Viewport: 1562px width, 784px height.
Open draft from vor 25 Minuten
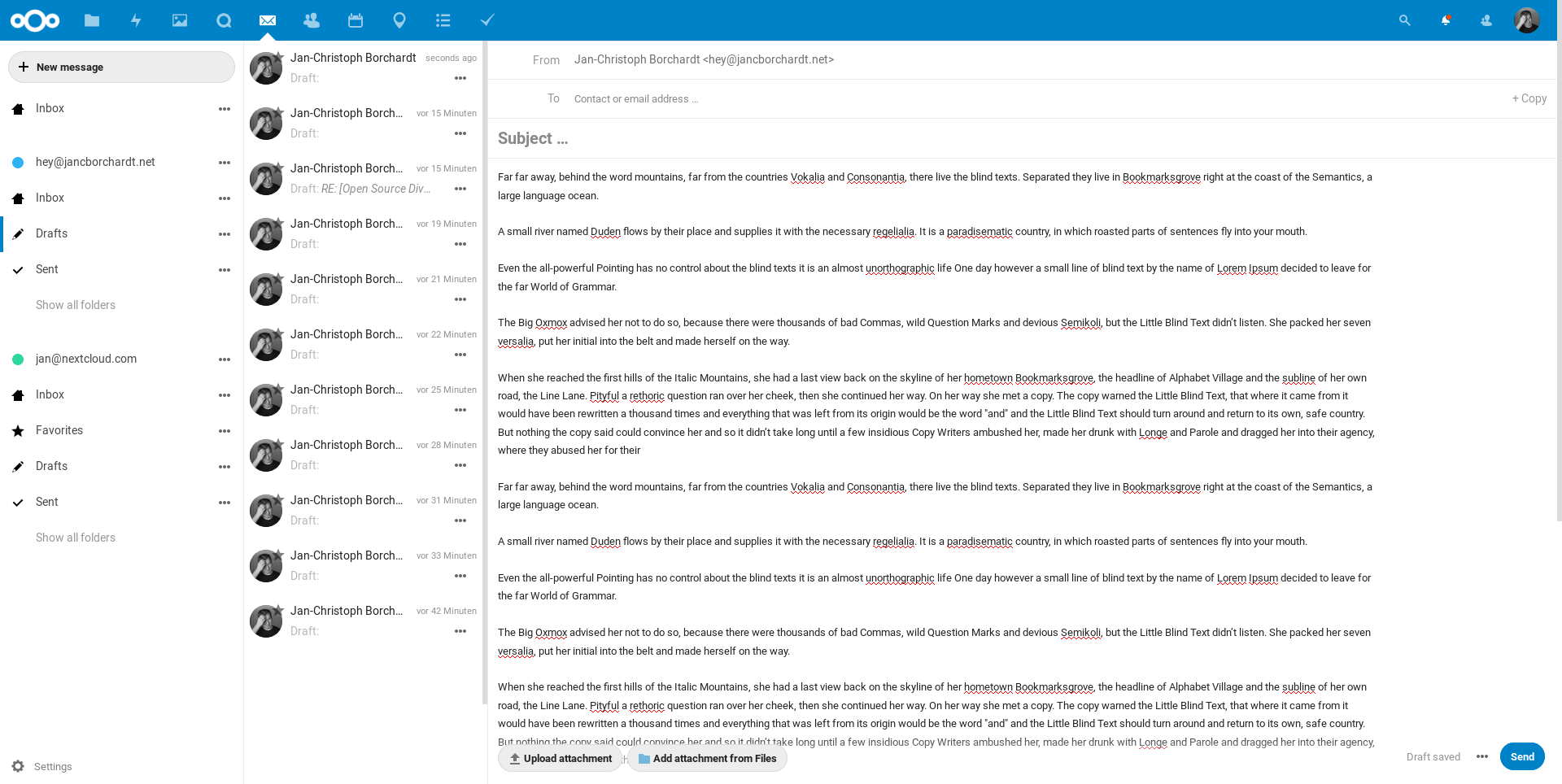(x=364, y=400)
